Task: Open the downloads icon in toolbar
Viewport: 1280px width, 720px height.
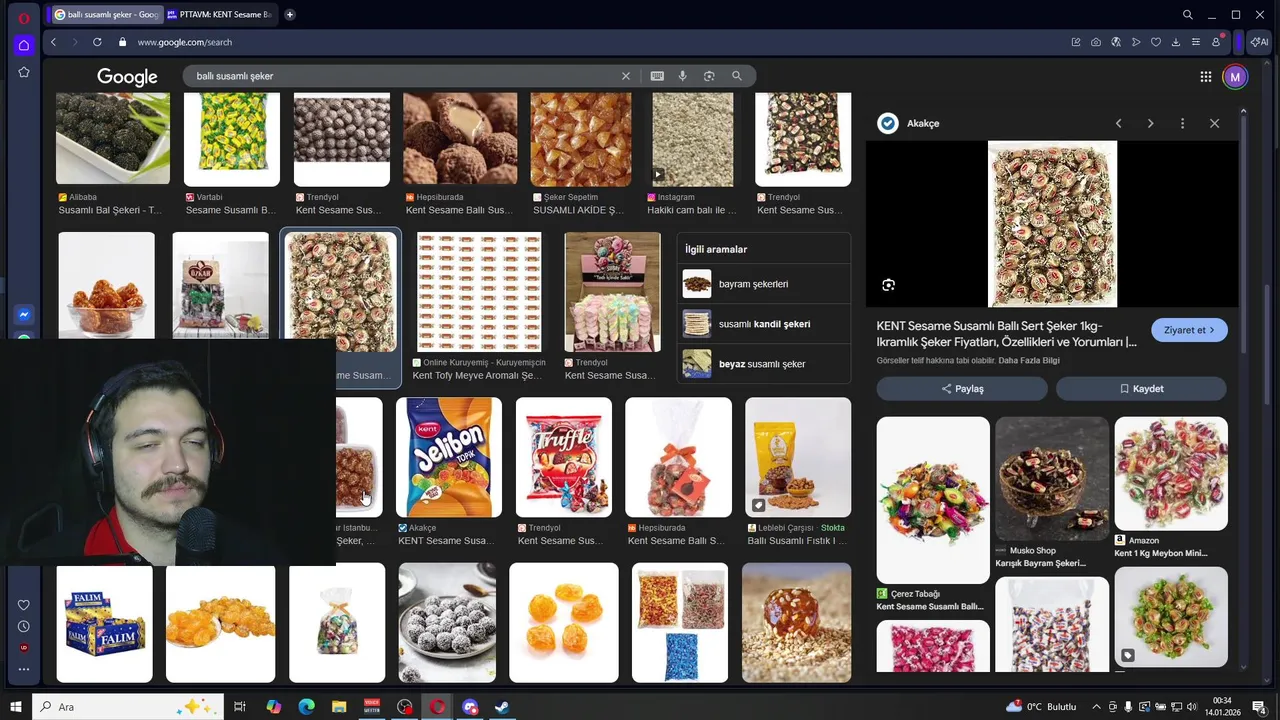Action: (x=1176, y=42)
